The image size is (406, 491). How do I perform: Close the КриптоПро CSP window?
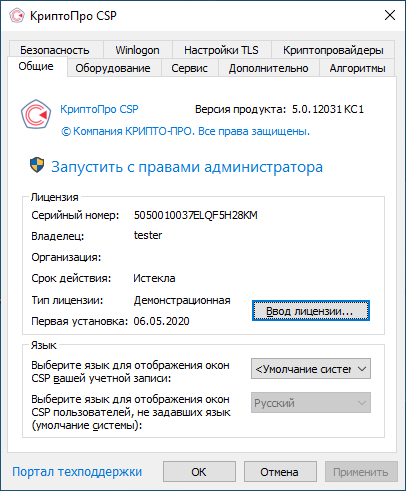point(390,15)
